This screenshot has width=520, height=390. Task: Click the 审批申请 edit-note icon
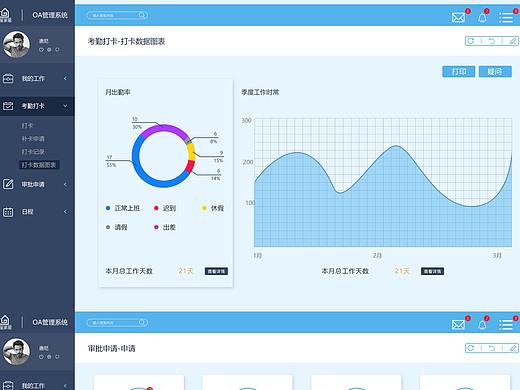[8, 184]
